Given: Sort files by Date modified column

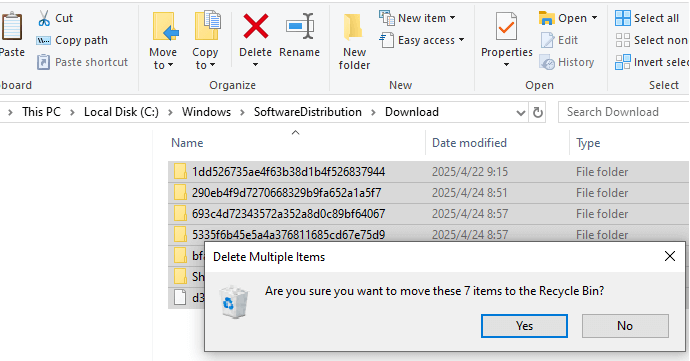Looking at the screenshot, I should point(469,143).
